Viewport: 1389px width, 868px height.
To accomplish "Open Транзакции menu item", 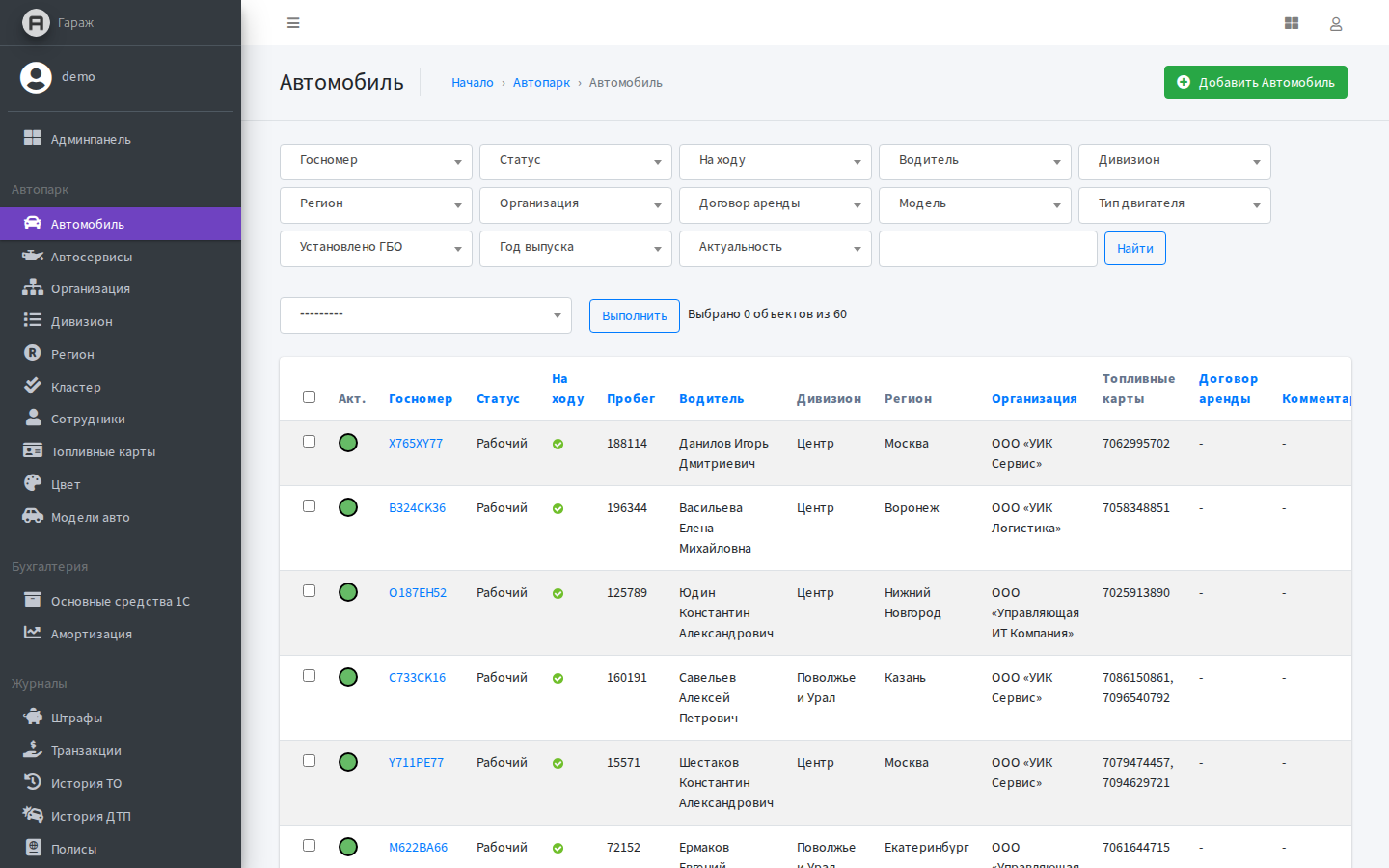I will (x=121, y=750).
